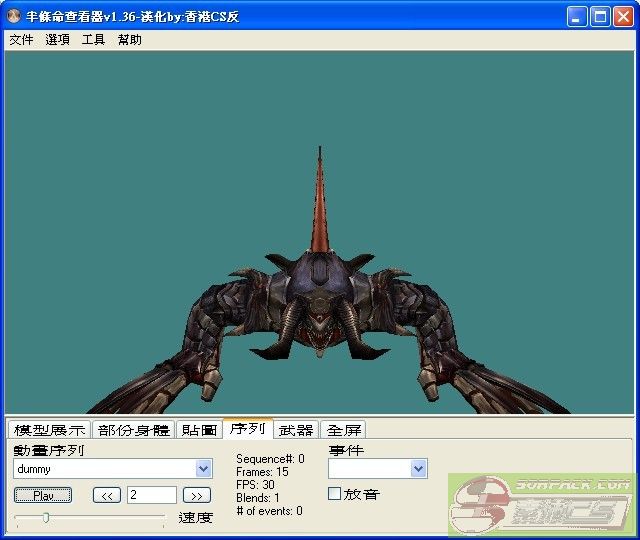Go to the 武器 tab
The height and width of the screenshot is (540, 640).
296,430
